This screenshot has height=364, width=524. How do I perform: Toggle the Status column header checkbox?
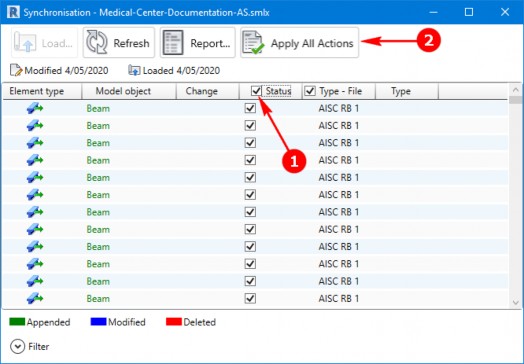point(257,91)
